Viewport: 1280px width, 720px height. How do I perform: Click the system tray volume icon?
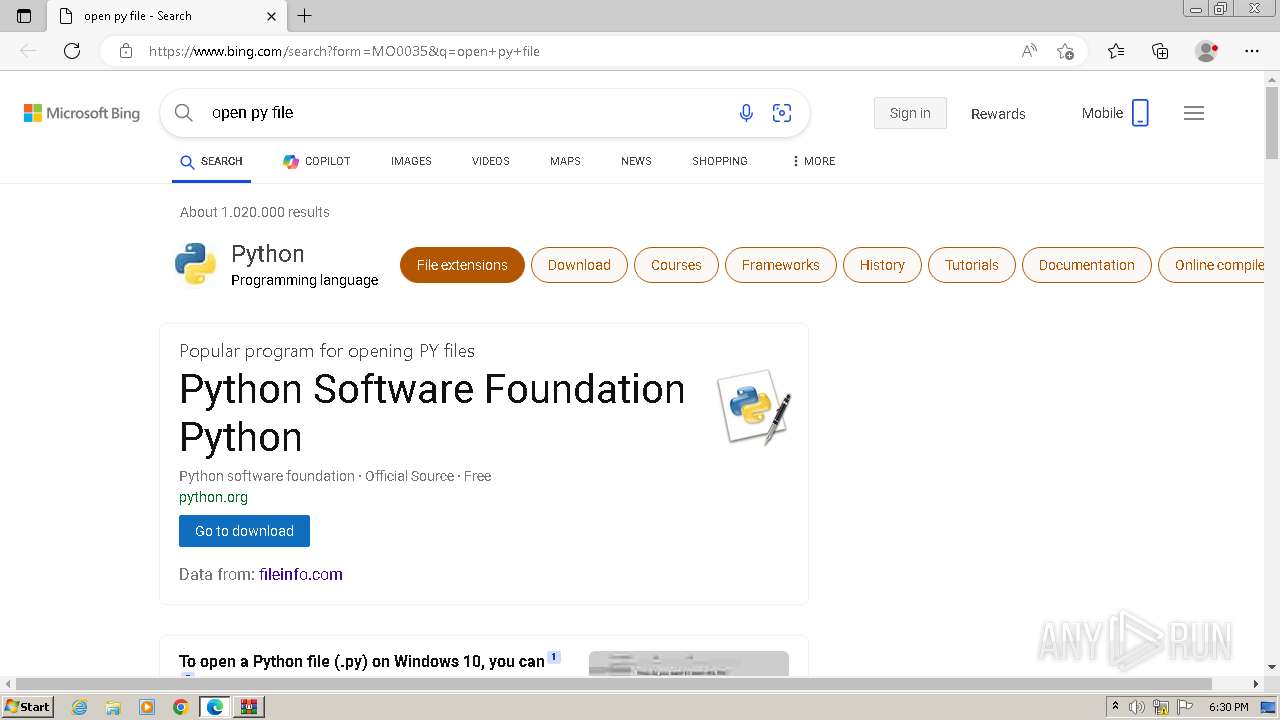(1137, 707)
